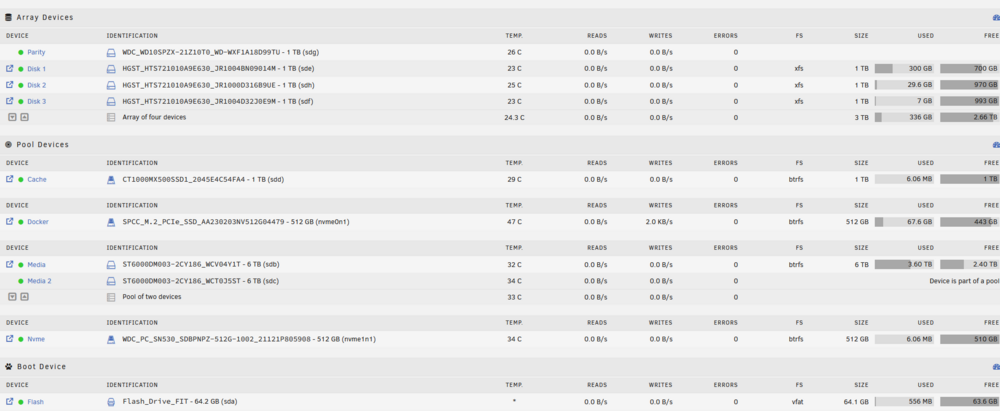Open the Docker pool browse icon

[x=10, y=221]
